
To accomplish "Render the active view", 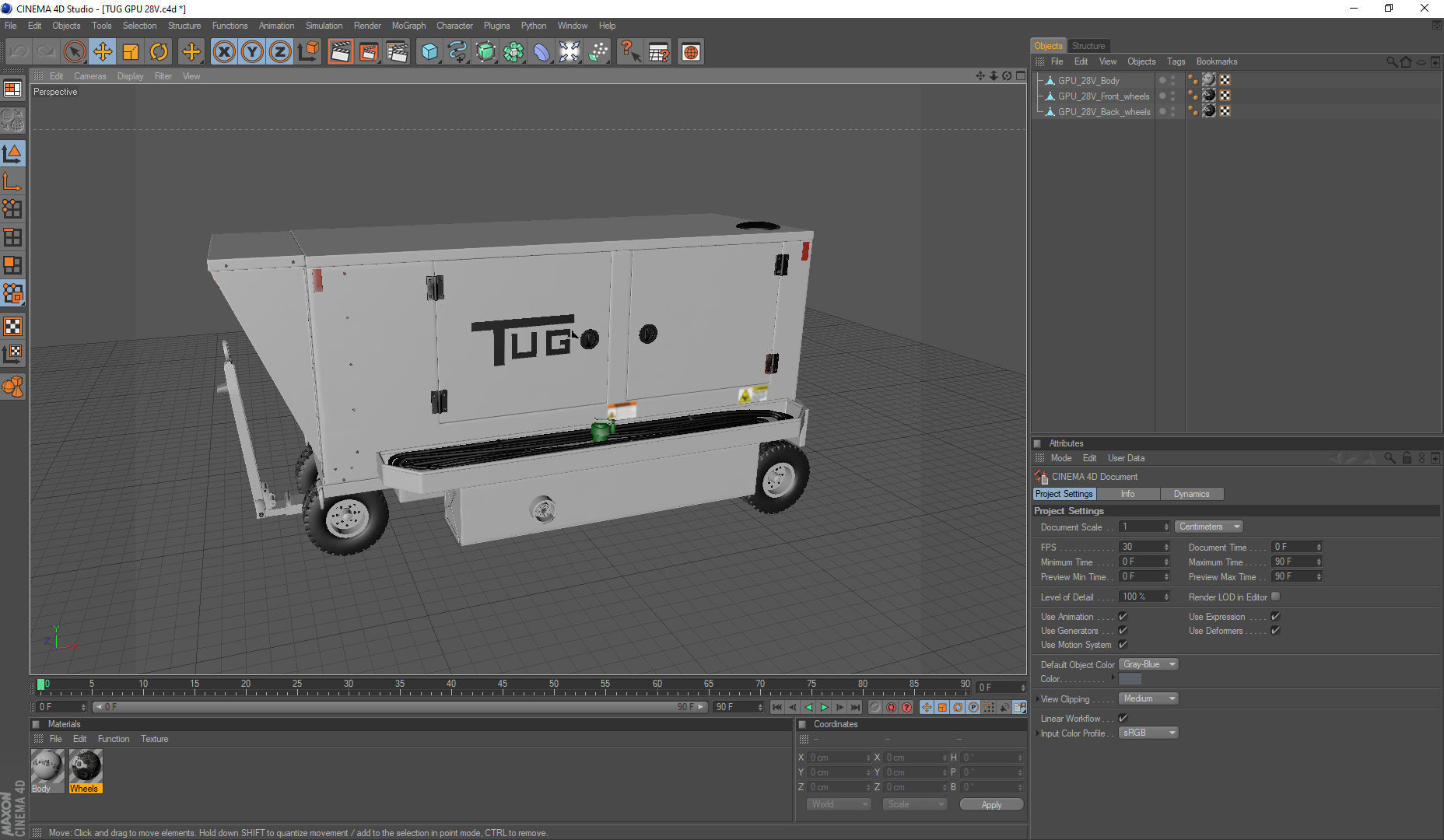I will pyautogui.click(x=341, y=52).
